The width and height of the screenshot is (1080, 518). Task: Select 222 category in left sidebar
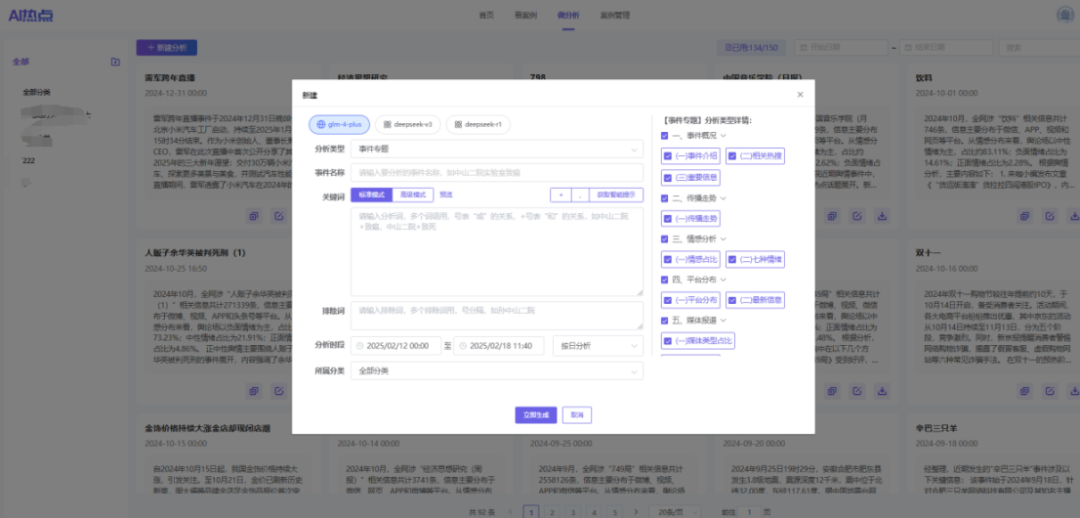(x=29, y=160)
